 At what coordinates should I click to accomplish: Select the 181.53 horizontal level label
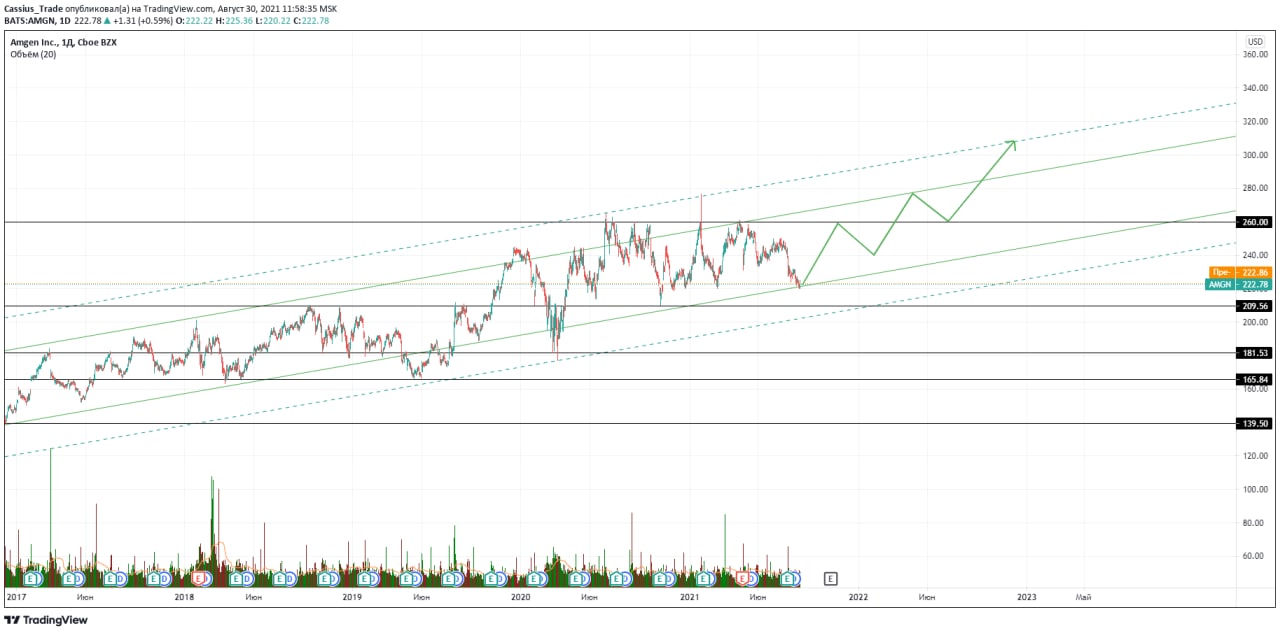click(x=1255, y=353)
